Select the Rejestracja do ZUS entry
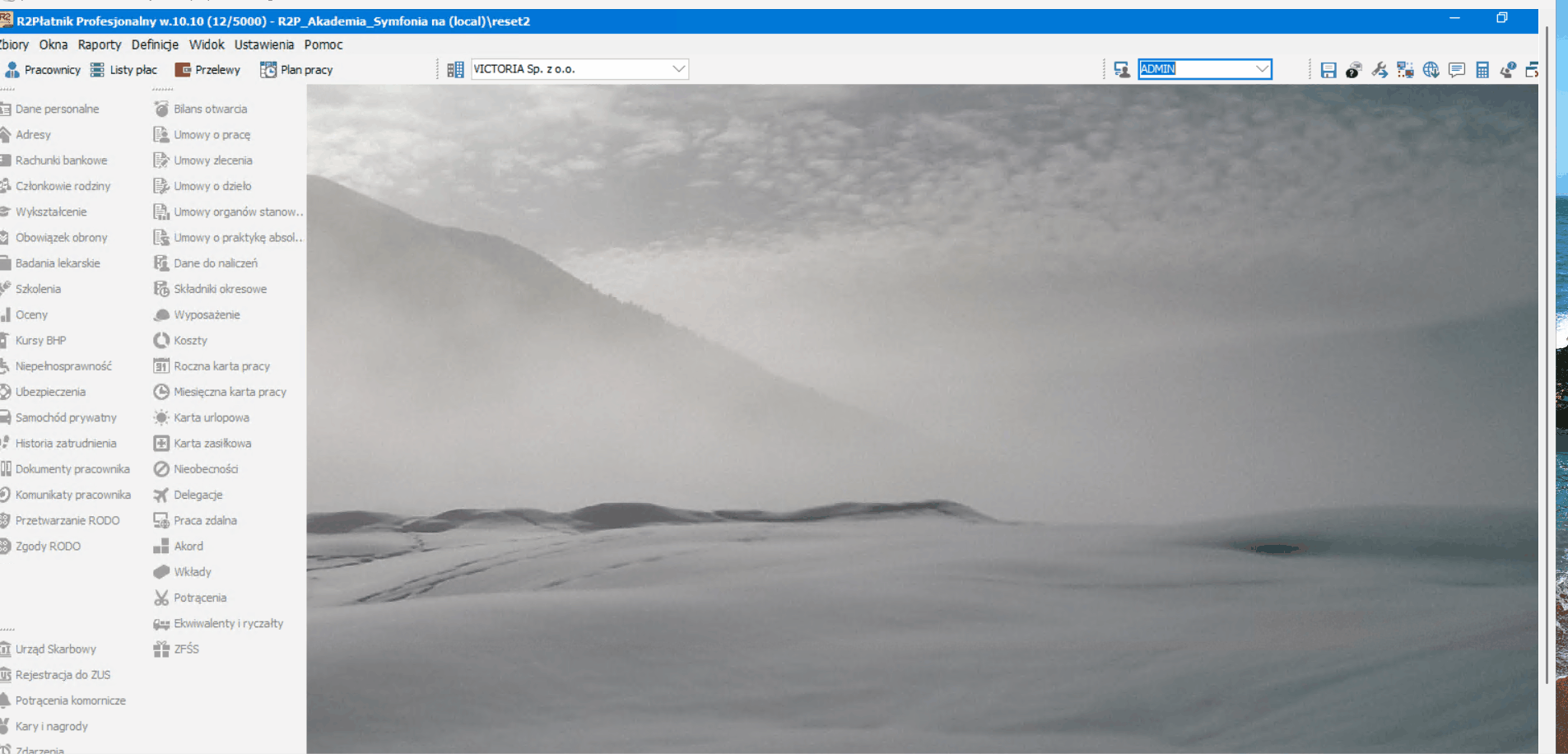The image size is (1568, 754). (56, 675)
